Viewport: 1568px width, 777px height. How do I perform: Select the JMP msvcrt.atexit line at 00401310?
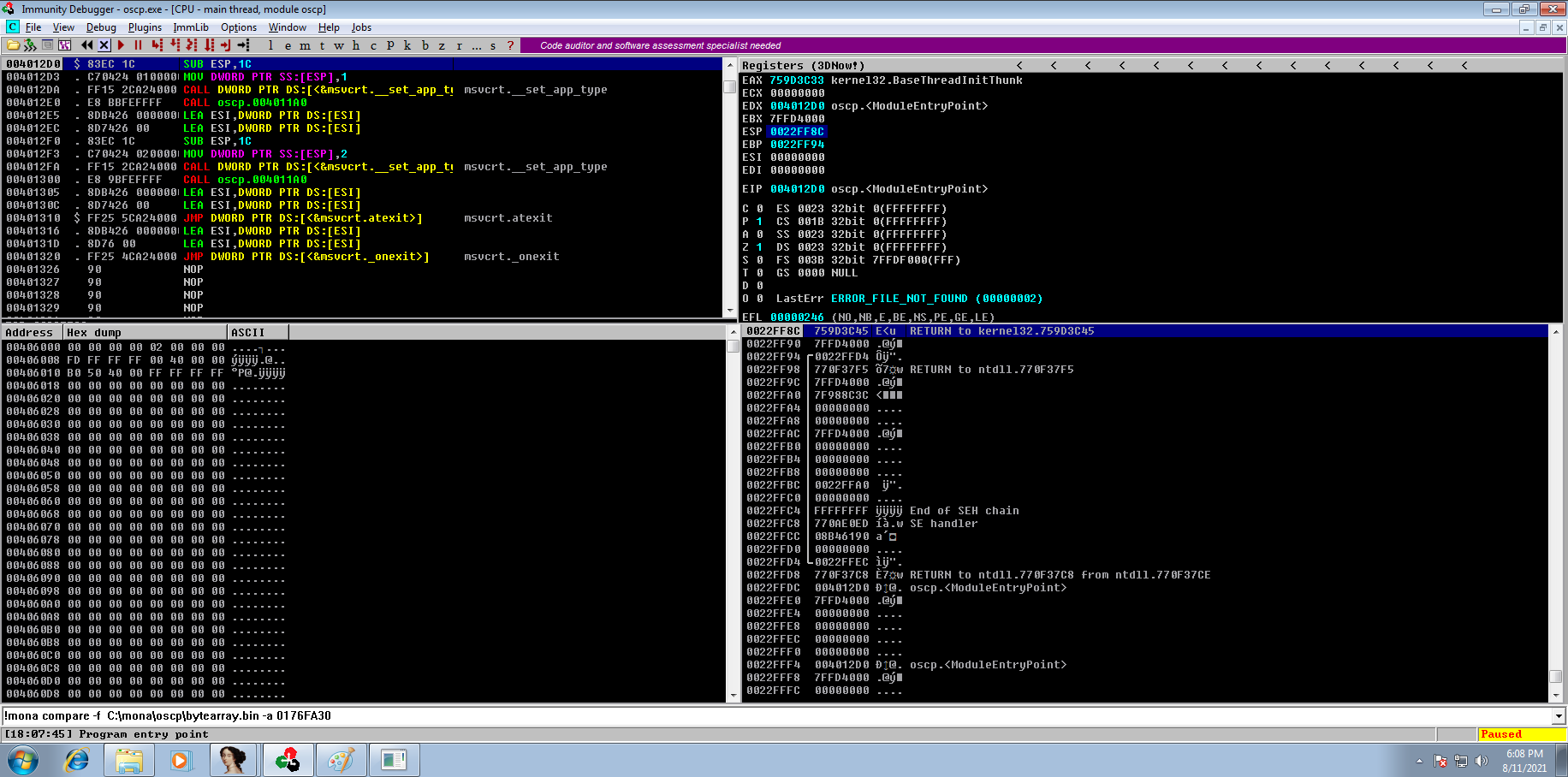click(363, 218)
